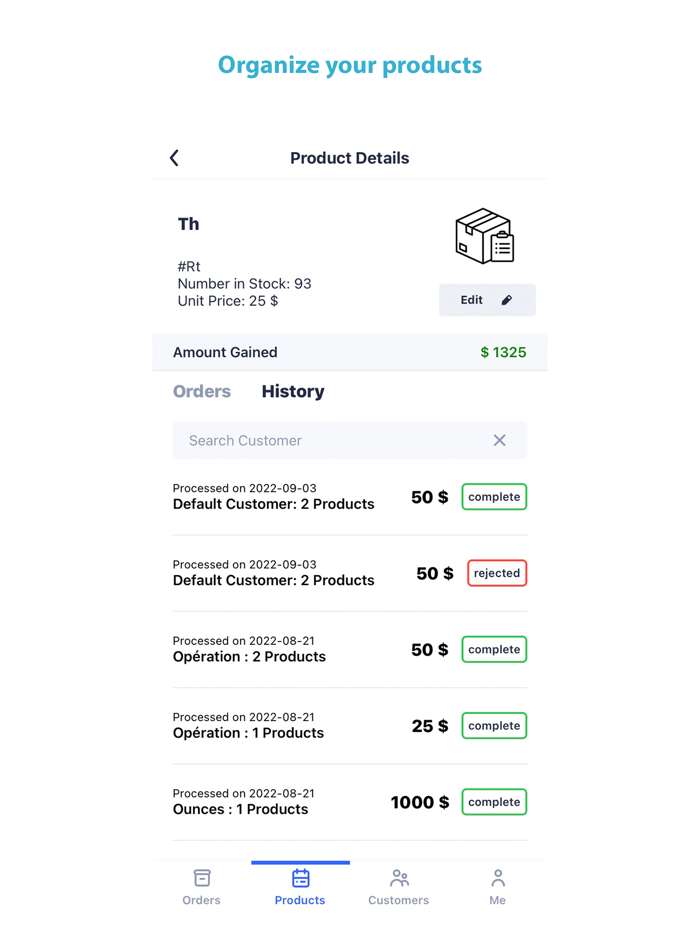Clear the search field using the X icon
Screen dimensions: 700x934
click(499, 440)
